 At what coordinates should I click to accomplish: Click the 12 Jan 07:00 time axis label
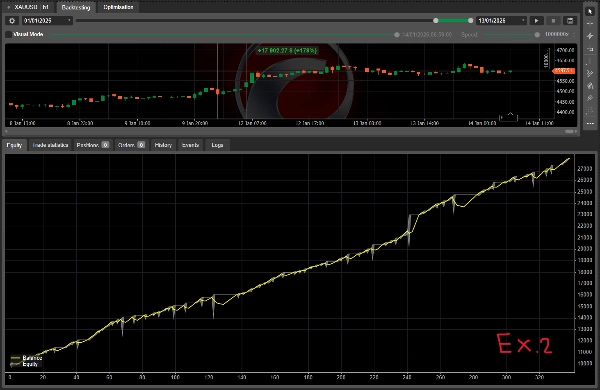[x=253, y=123]
